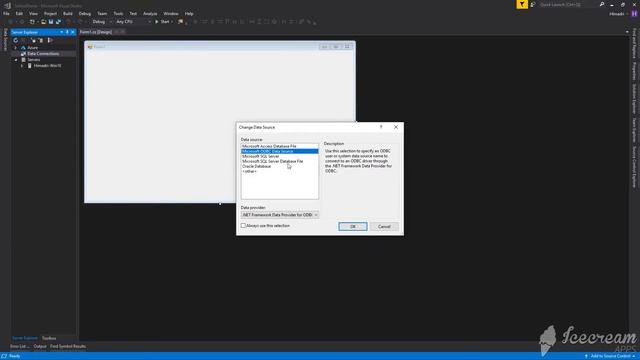Select Oracle Database entry
This screenshot has width=640, height=360.
pyautogui.click(x=280, y=166)
